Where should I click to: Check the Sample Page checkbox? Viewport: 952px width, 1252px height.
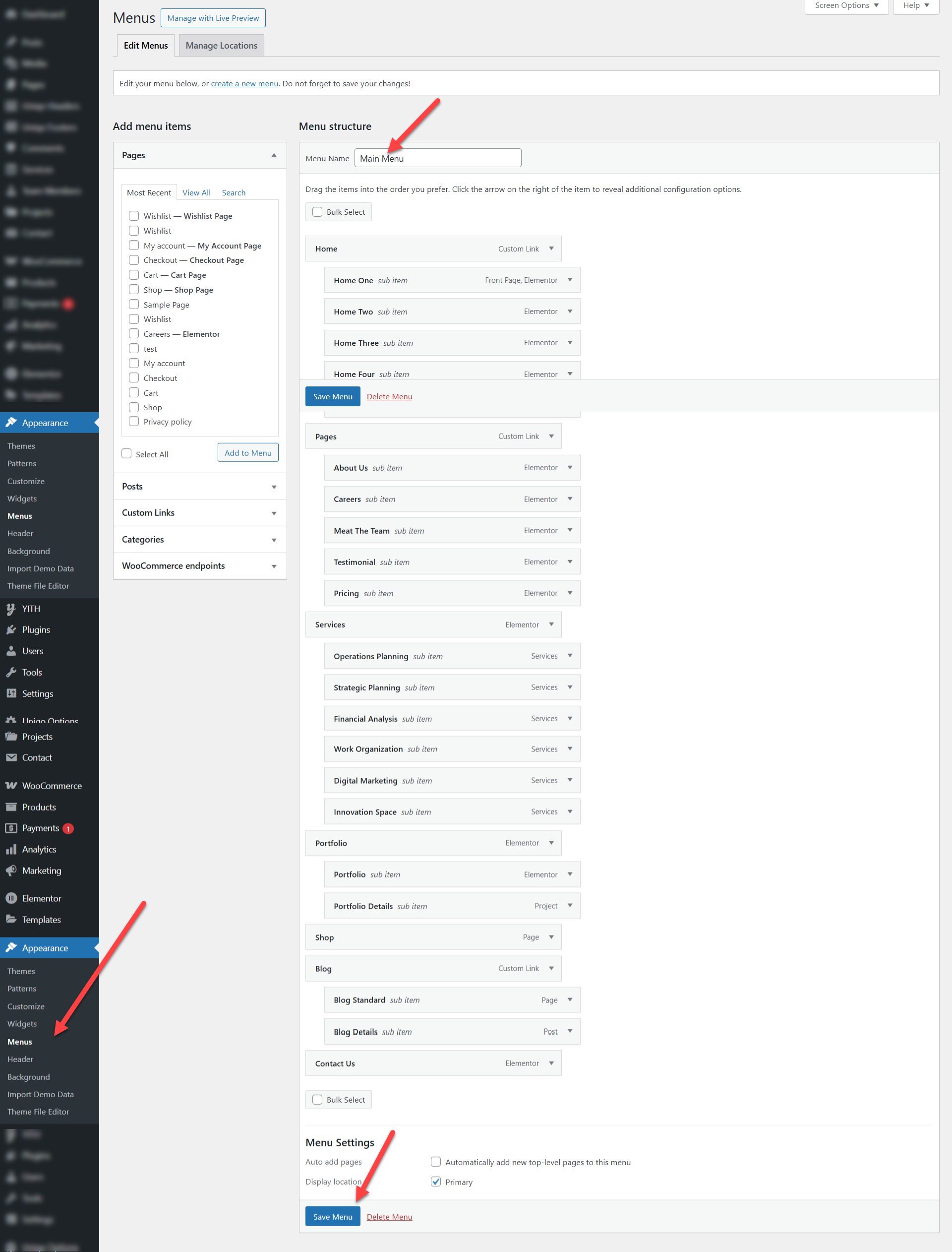134,305
